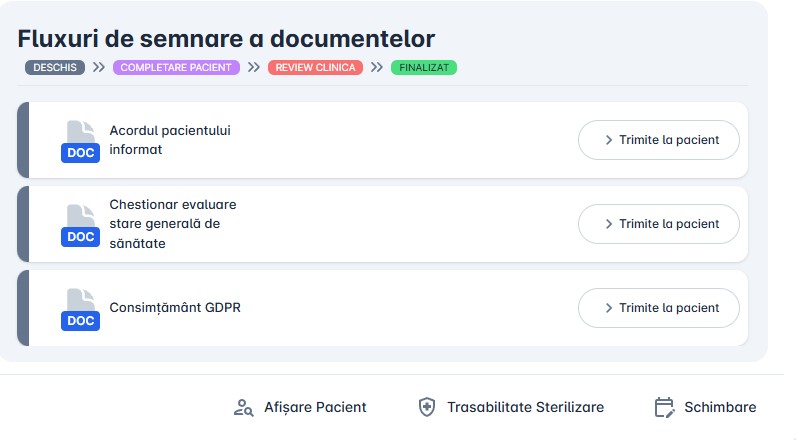Select the REVIEW CLINICA status badge

tap(315, 67)
